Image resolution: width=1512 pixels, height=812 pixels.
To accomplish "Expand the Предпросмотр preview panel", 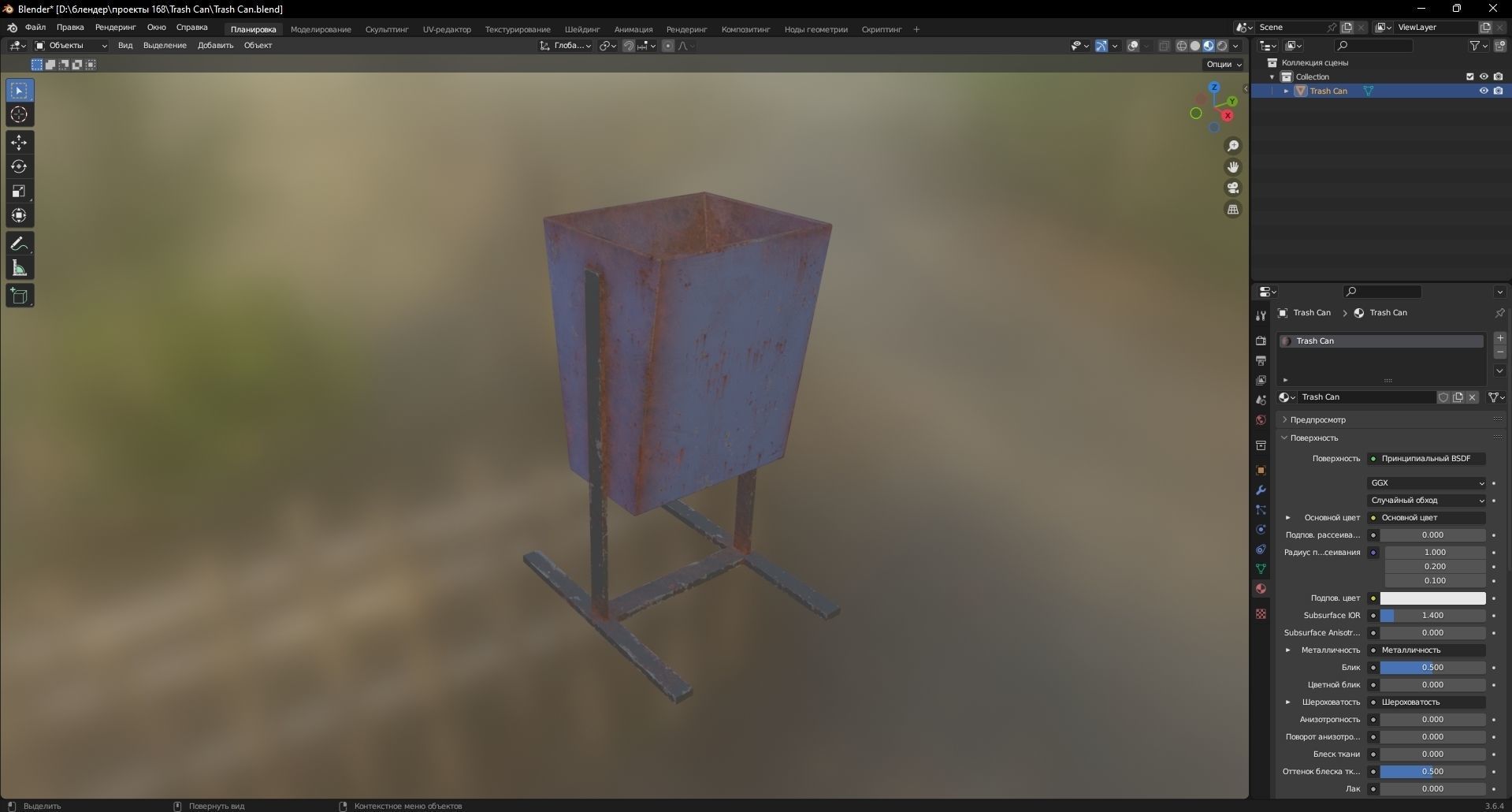I will pyautogui.click(x=1317, y=419).
